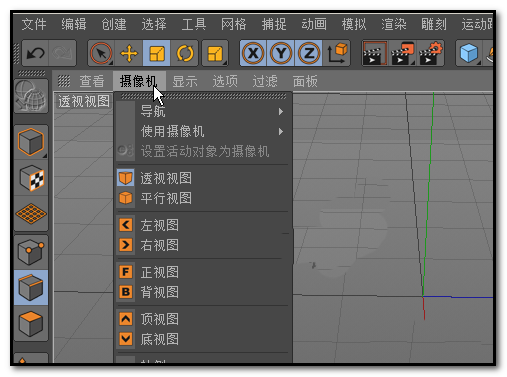Select the Move tool cross-arrows icon
This screenshot has width=507, height=377.
[x=129, y=53]
